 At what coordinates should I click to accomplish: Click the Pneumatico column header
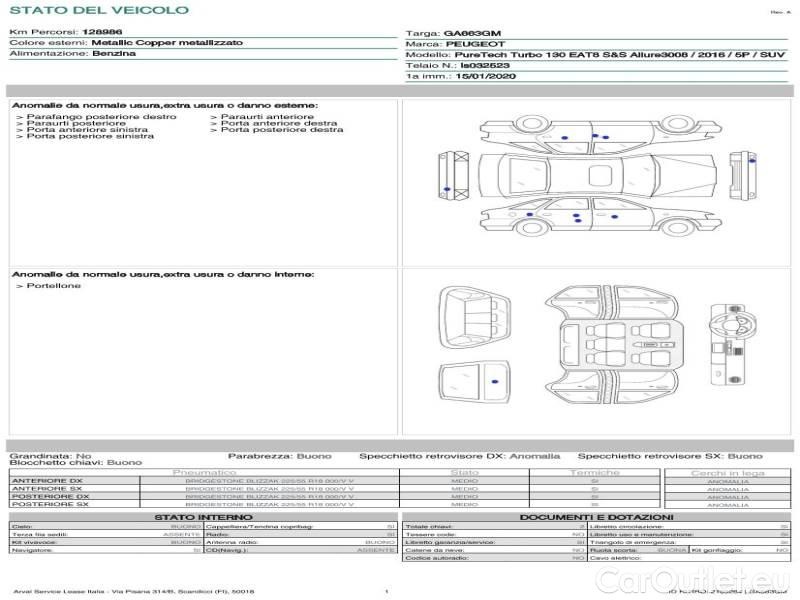coord(205,472)
